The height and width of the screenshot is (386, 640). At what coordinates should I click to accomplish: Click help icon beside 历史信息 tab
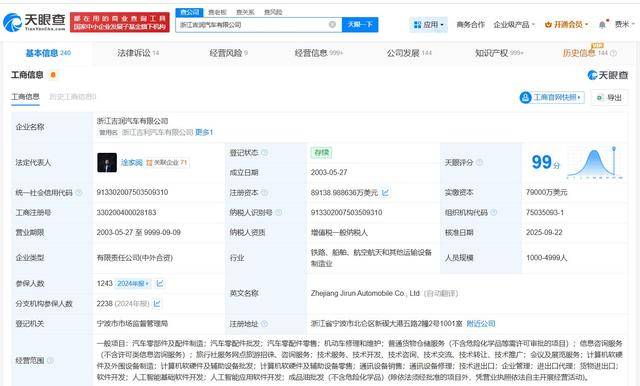[613, 53]
